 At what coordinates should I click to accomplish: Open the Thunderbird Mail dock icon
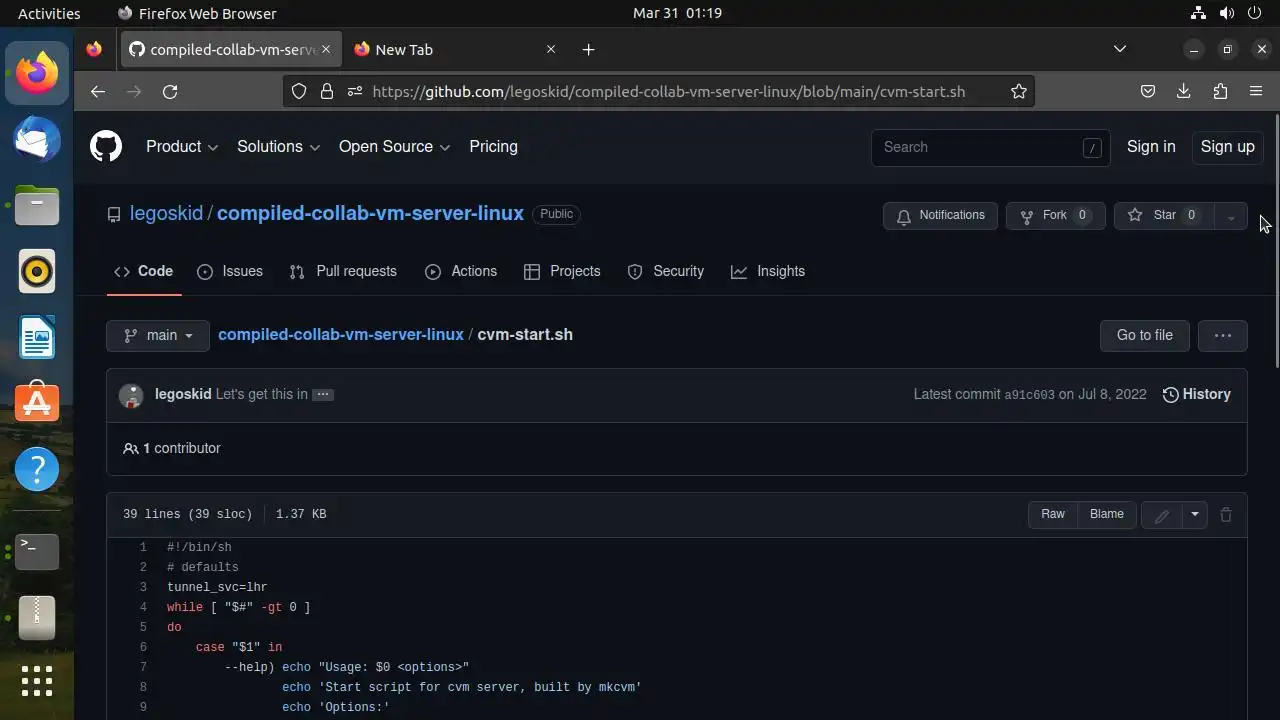tap(37, 139)
